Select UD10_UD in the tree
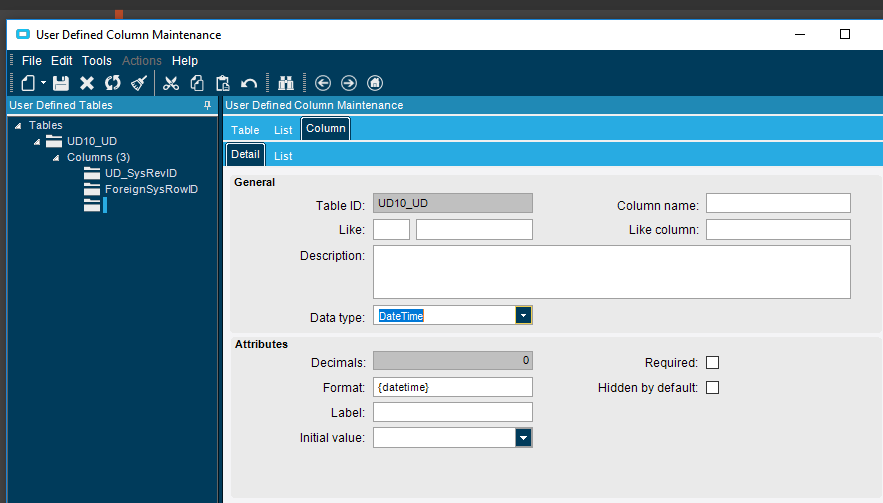This screenshot has width=883, height=503. point(92,141)
